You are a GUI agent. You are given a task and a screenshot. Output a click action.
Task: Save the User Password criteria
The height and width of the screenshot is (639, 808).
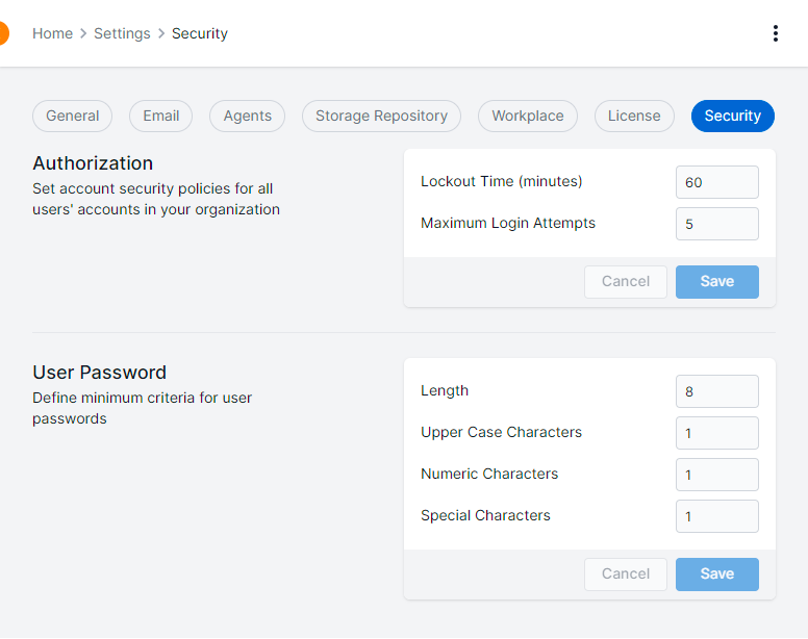point(716,573)
